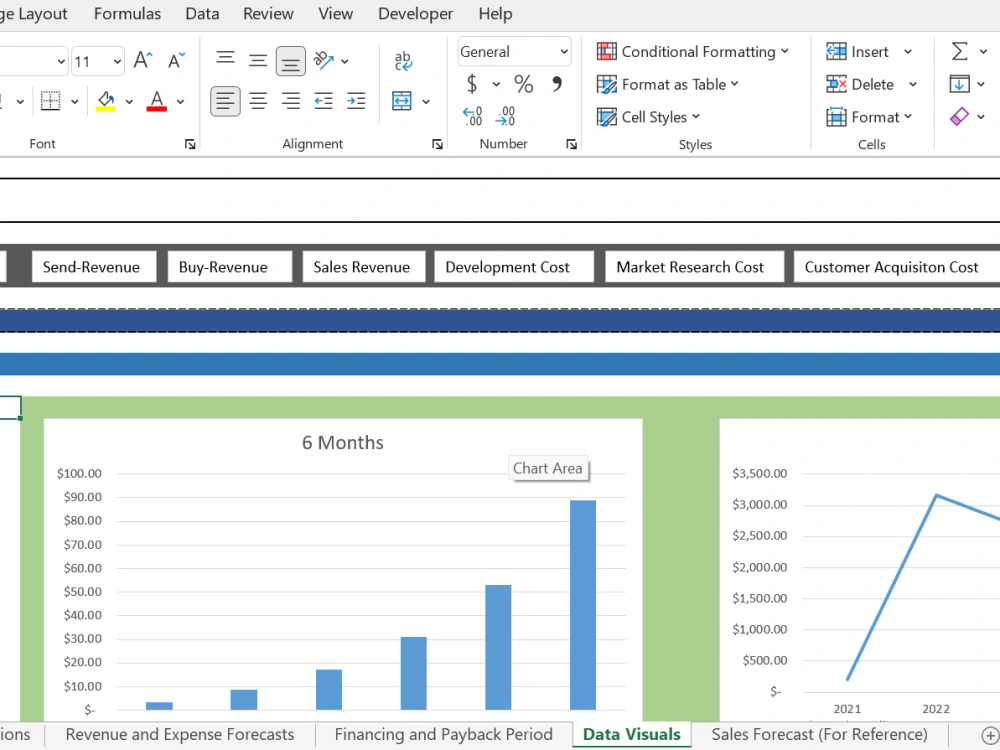Open Conditional Formatting menu

tap(693, 52)
